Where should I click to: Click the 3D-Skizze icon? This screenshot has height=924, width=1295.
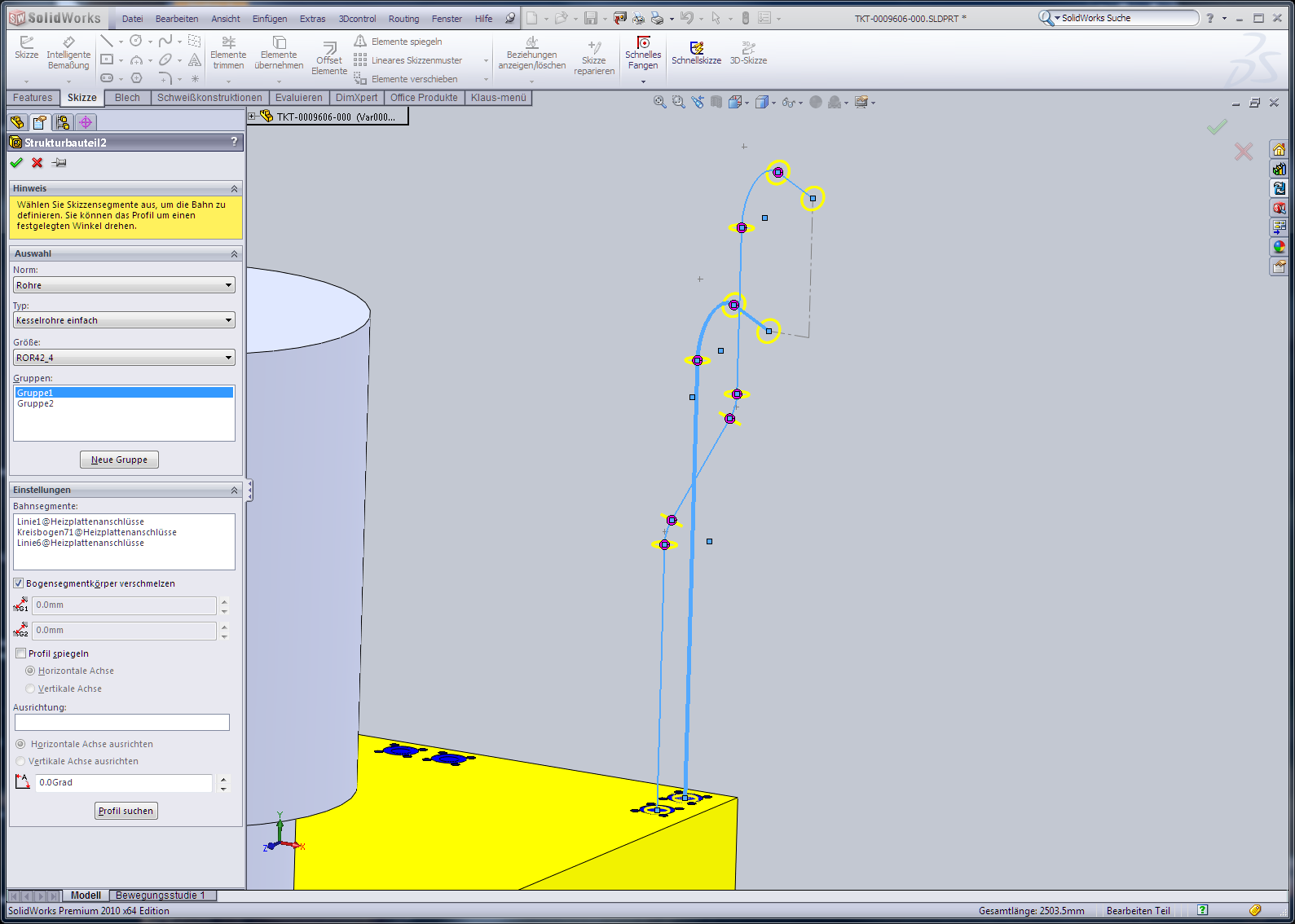(748, 52)
